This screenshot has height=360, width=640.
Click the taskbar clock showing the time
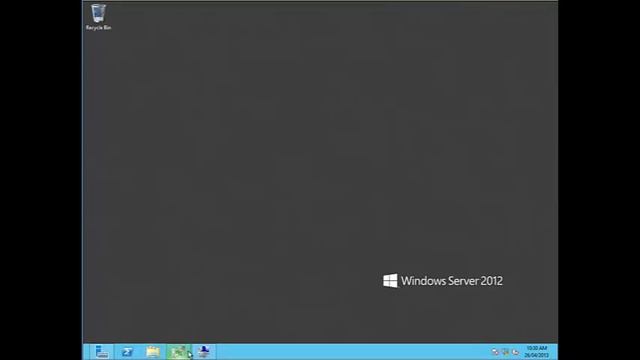pyautogui.click(x=536, y=352)
